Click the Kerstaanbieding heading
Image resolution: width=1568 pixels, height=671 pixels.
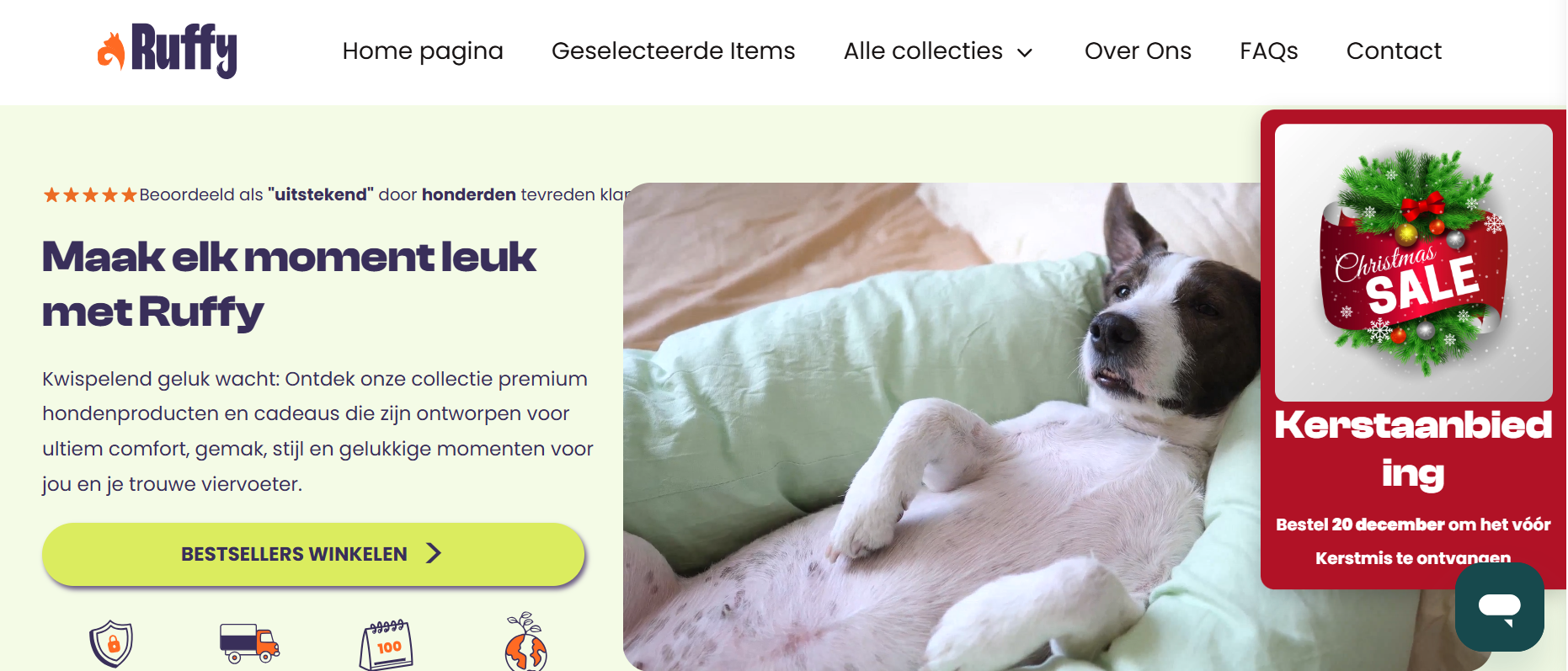1413,449
